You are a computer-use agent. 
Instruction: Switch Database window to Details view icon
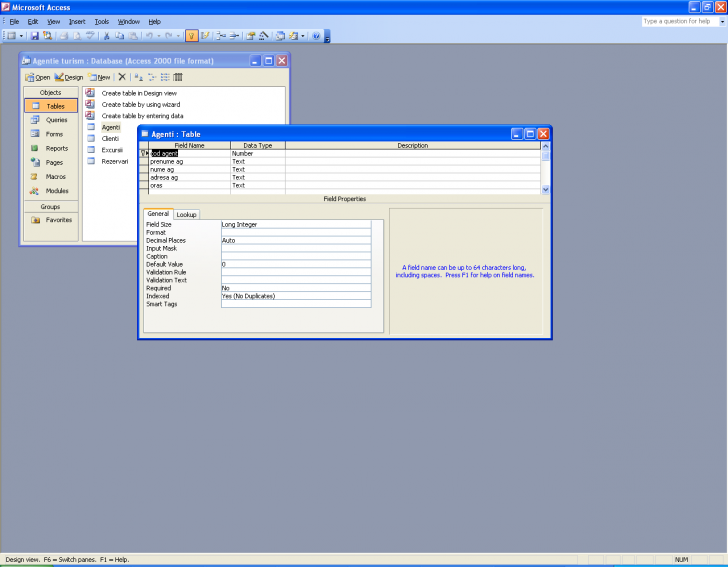(178, 77)
